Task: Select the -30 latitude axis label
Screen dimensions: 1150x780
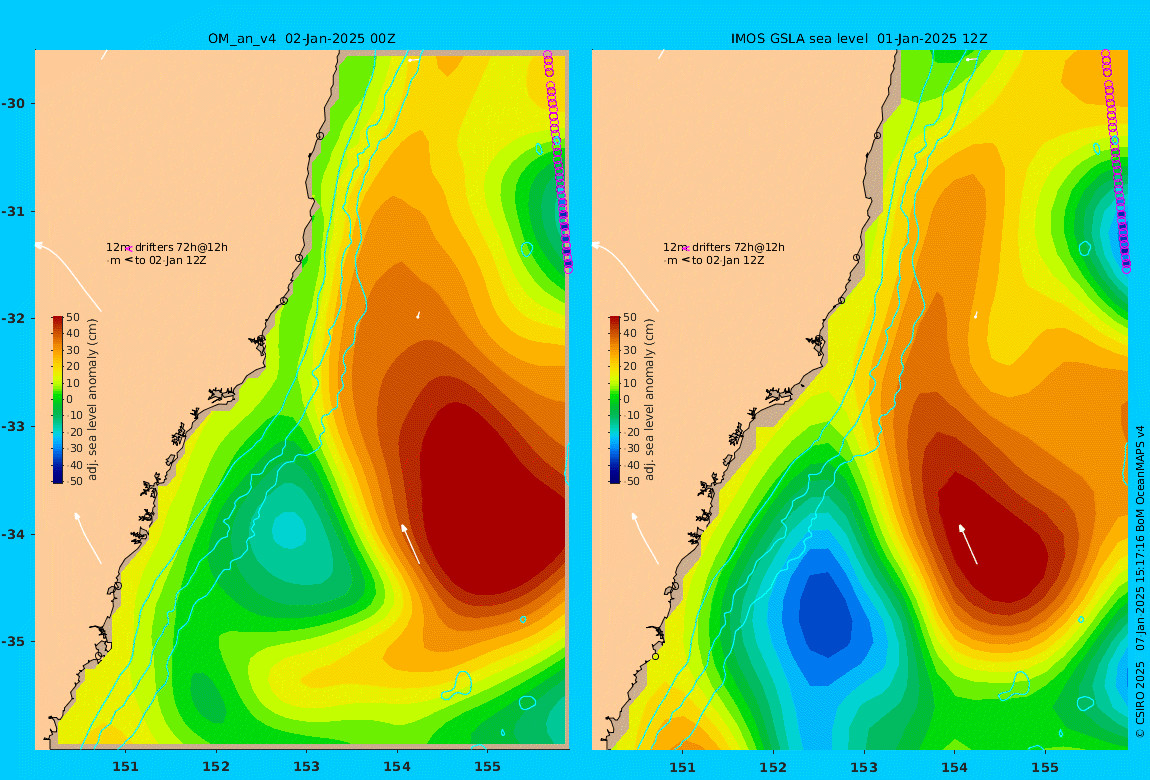Action: (x=13, y=103)
